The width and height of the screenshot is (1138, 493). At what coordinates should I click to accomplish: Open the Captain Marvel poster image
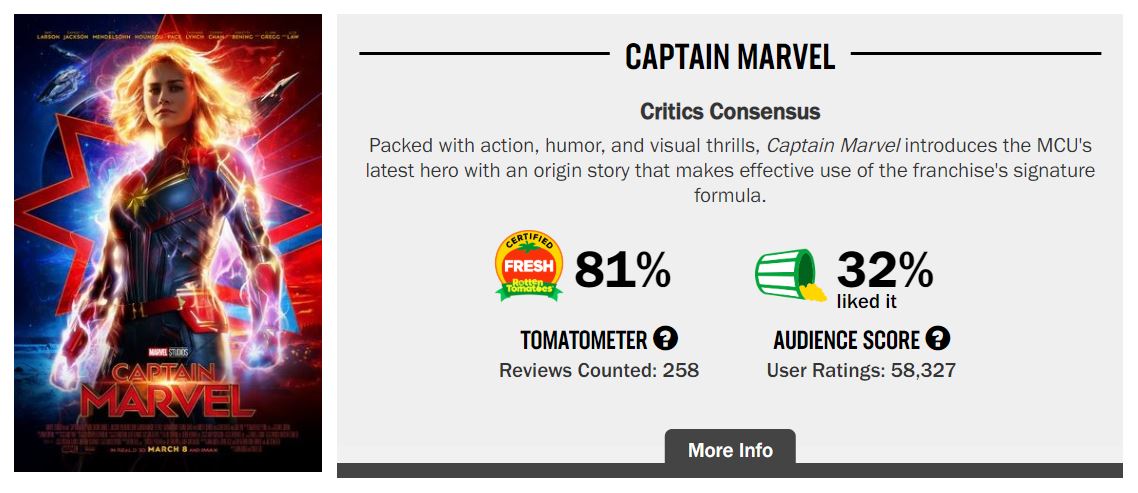(168, 200)
